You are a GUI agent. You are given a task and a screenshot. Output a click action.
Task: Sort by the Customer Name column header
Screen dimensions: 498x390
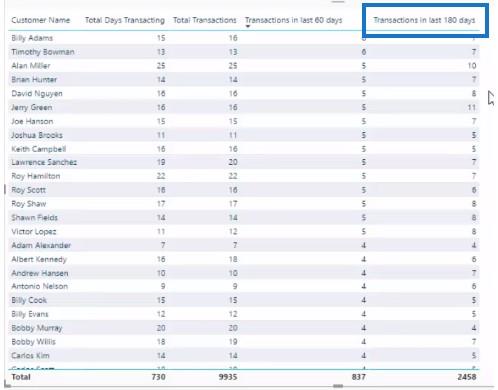(41, 20)
